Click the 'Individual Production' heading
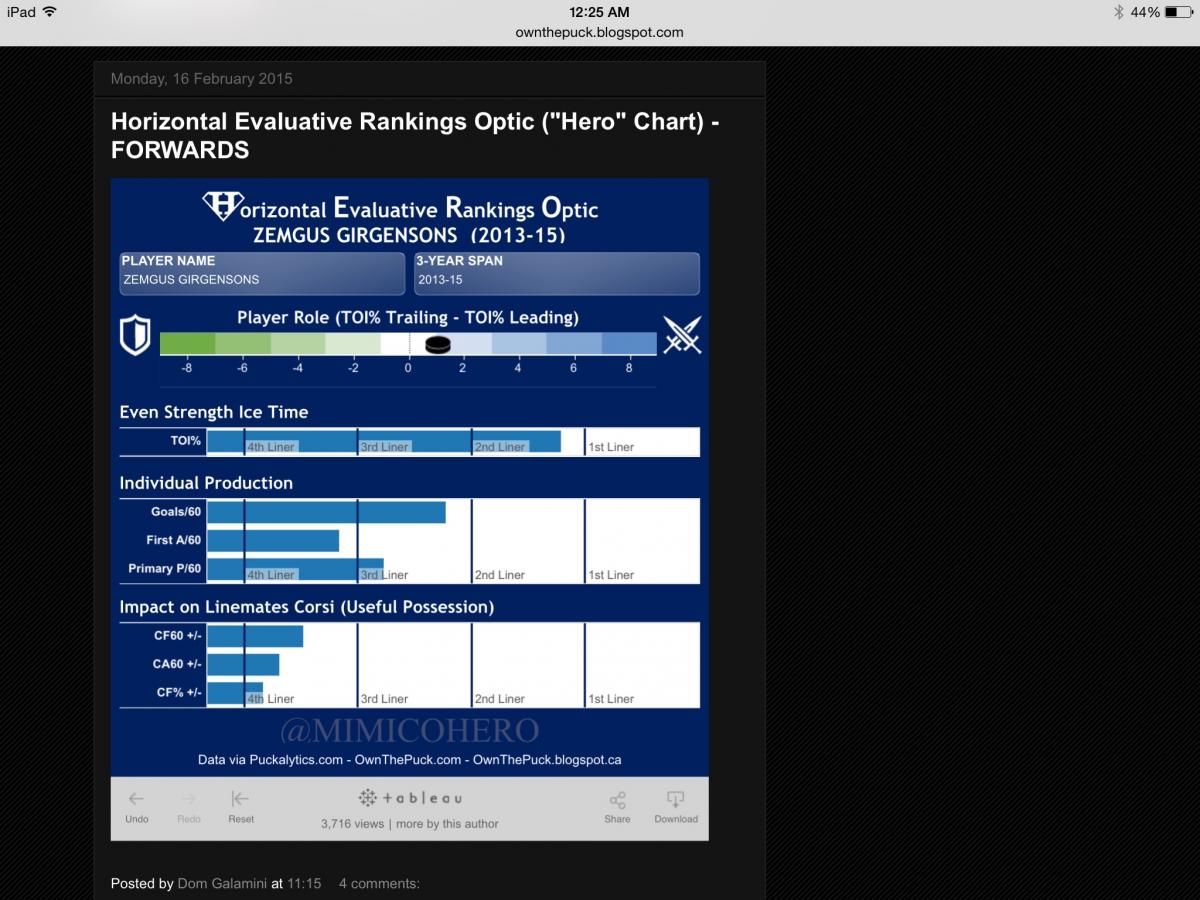Screen dimensions: 1200x900 pos(206,483)
